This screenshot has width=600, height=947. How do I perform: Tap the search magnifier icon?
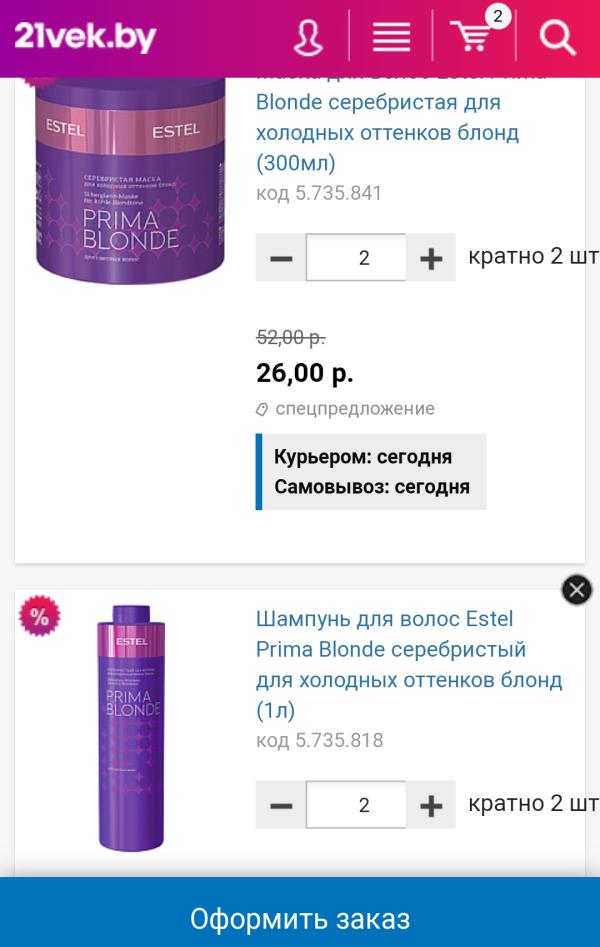coord(557,38)
